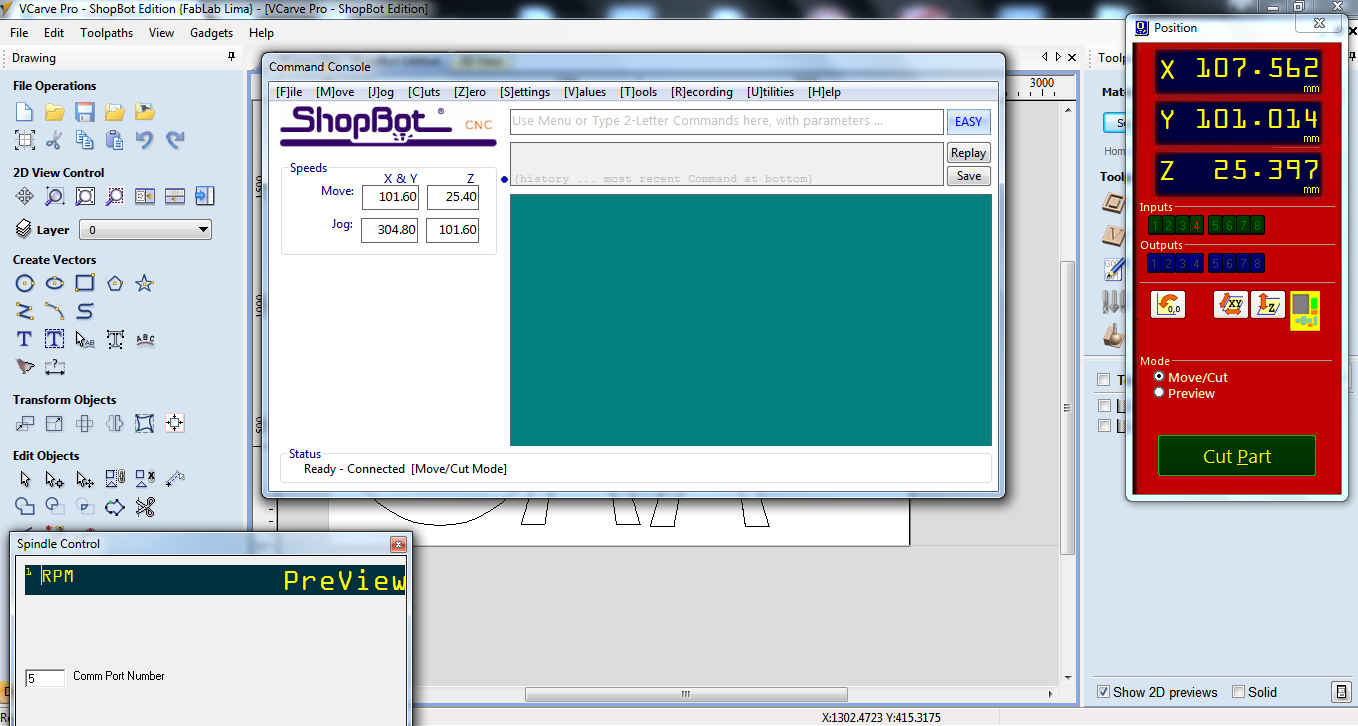Click Zero axes icon in Position window
This screenshot has height=726, width=1358.
(x=1168, y=305)
